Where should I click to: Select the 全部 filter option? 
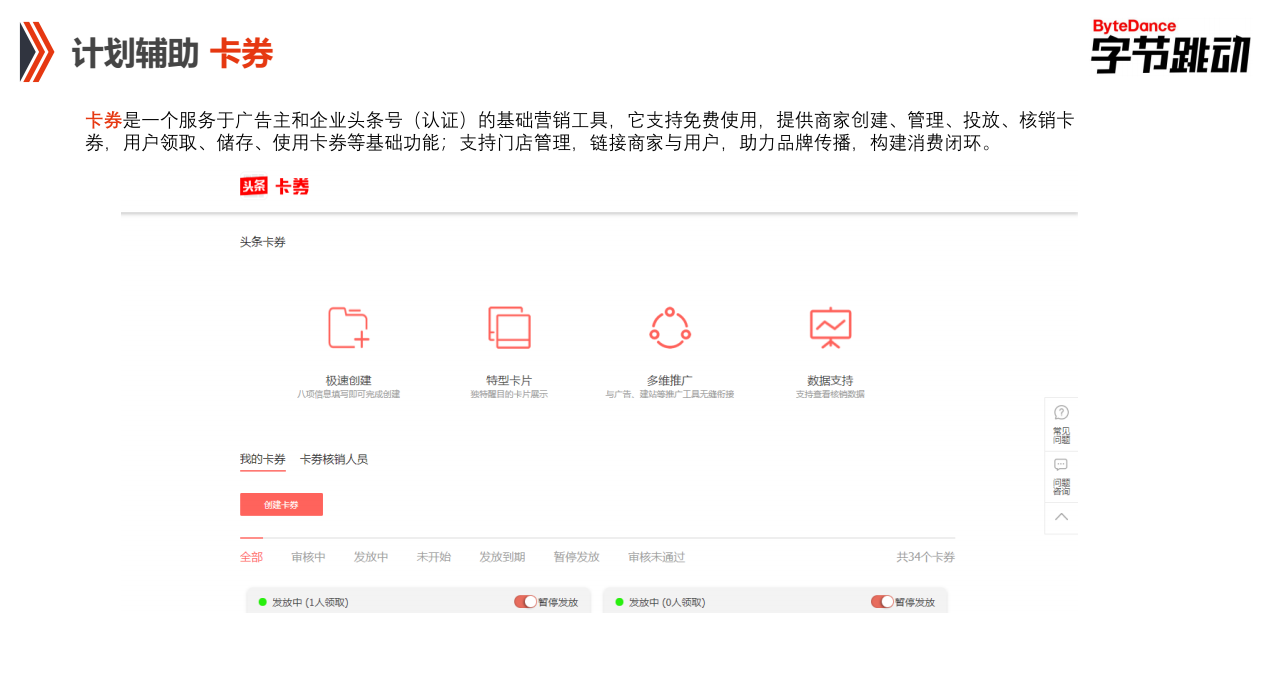251,557
